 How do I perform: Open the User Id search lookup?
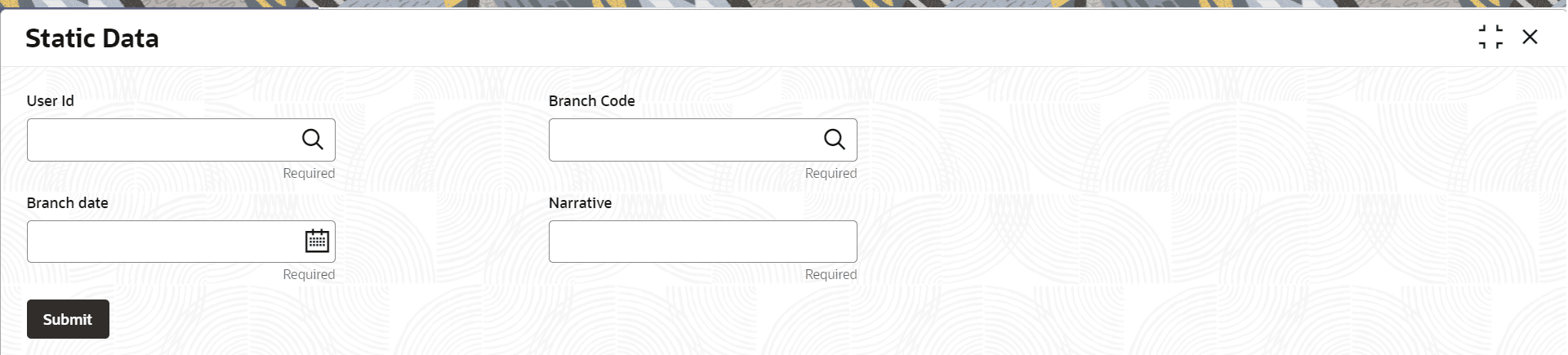click(313, 140)
